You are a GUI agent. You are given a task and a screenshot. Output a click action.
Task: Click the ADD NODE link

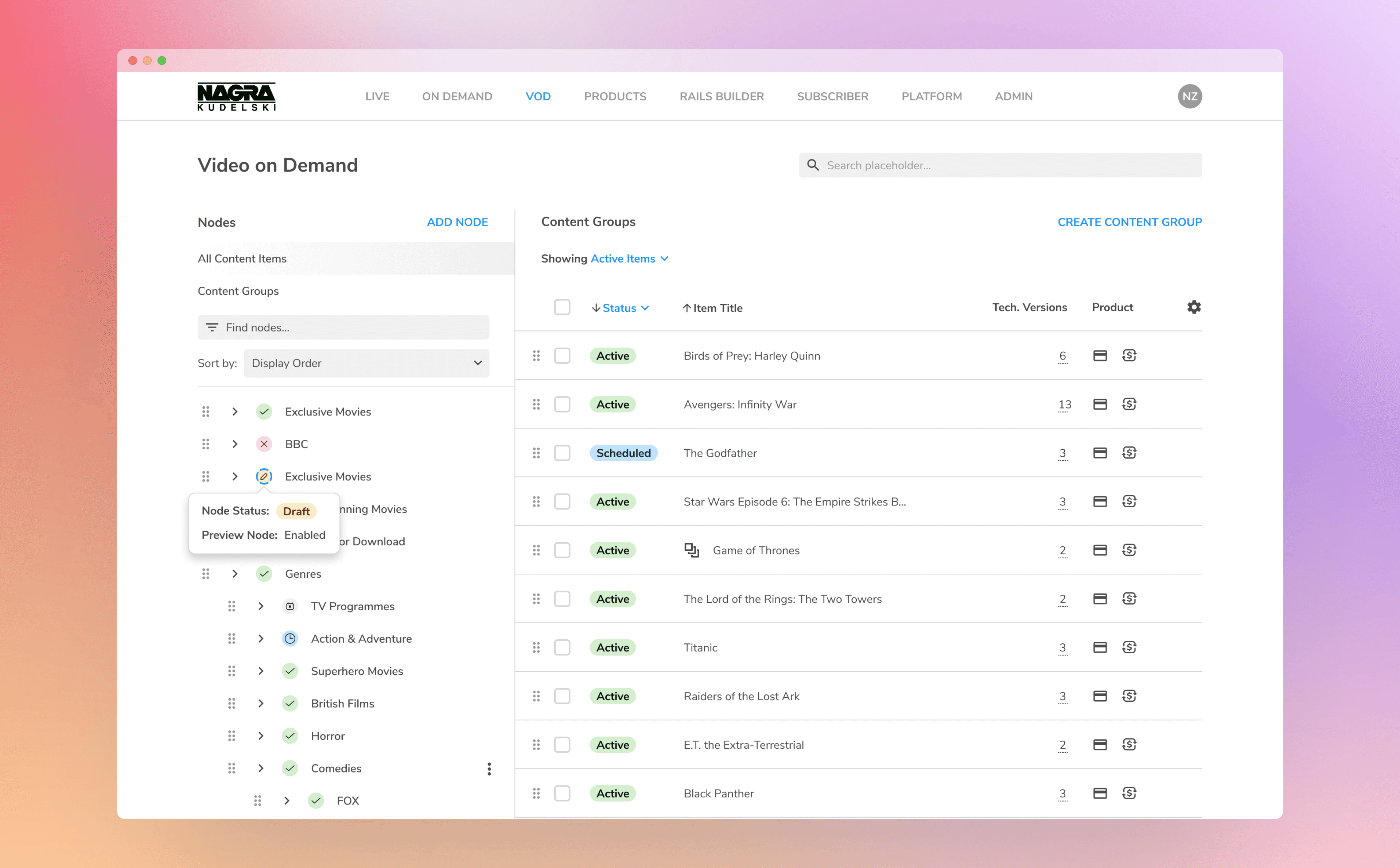457,222
